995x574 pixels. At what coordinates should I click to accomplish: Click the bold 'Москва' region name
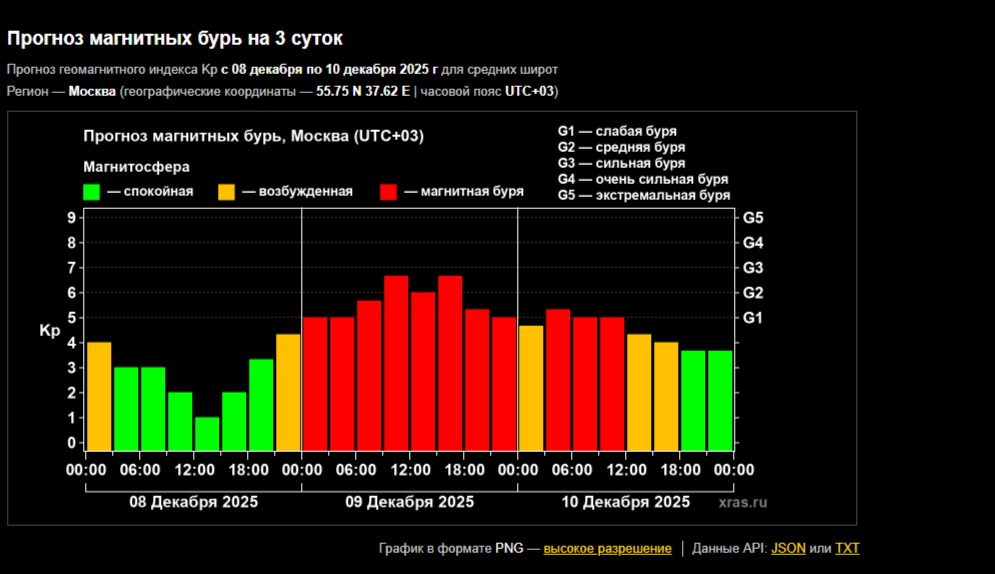tap(92, 91)
